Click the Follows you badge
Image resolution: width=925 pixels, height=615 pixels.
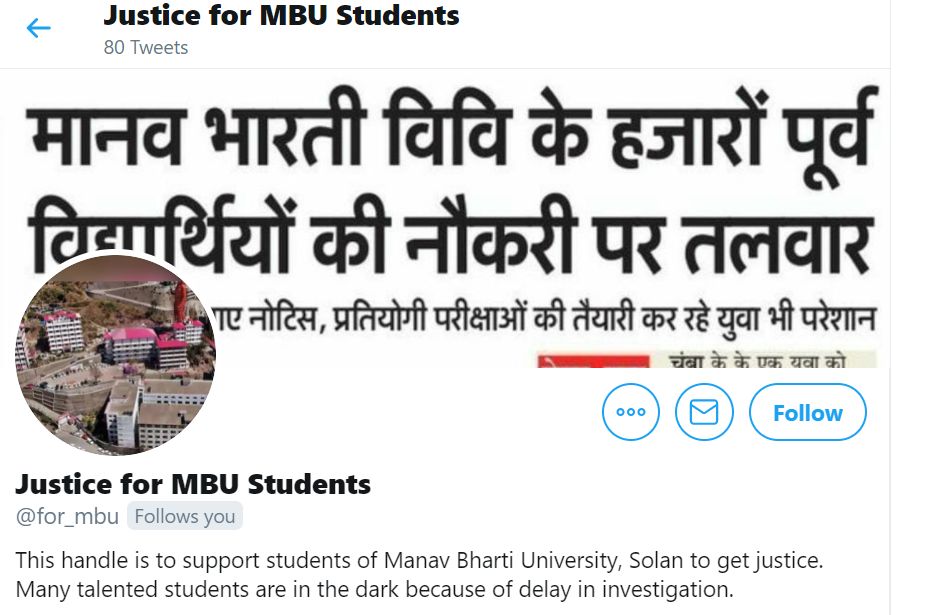(185, 516)
